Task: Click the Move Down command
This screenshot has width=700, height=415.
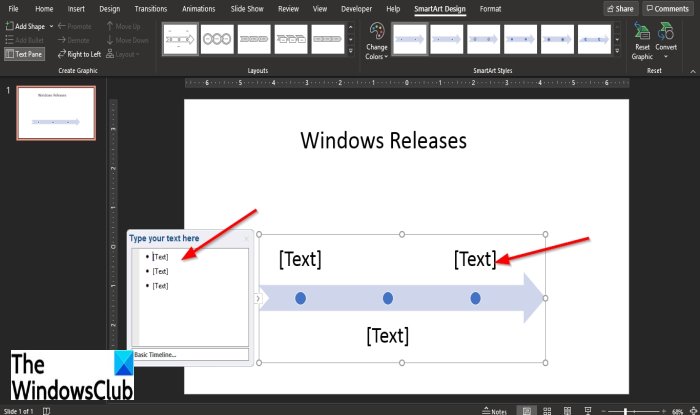Action: pos(127,40)
